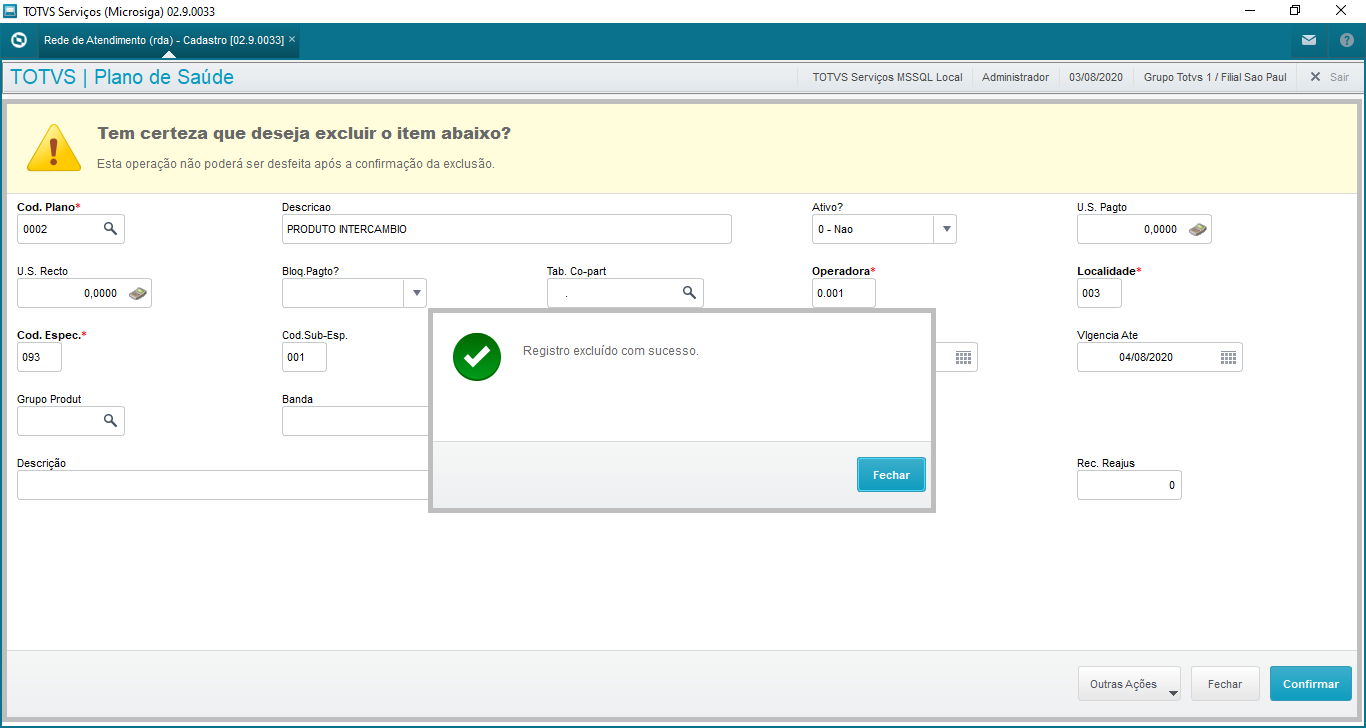Open the Outras Ações dropdown

coord(1129,684)
